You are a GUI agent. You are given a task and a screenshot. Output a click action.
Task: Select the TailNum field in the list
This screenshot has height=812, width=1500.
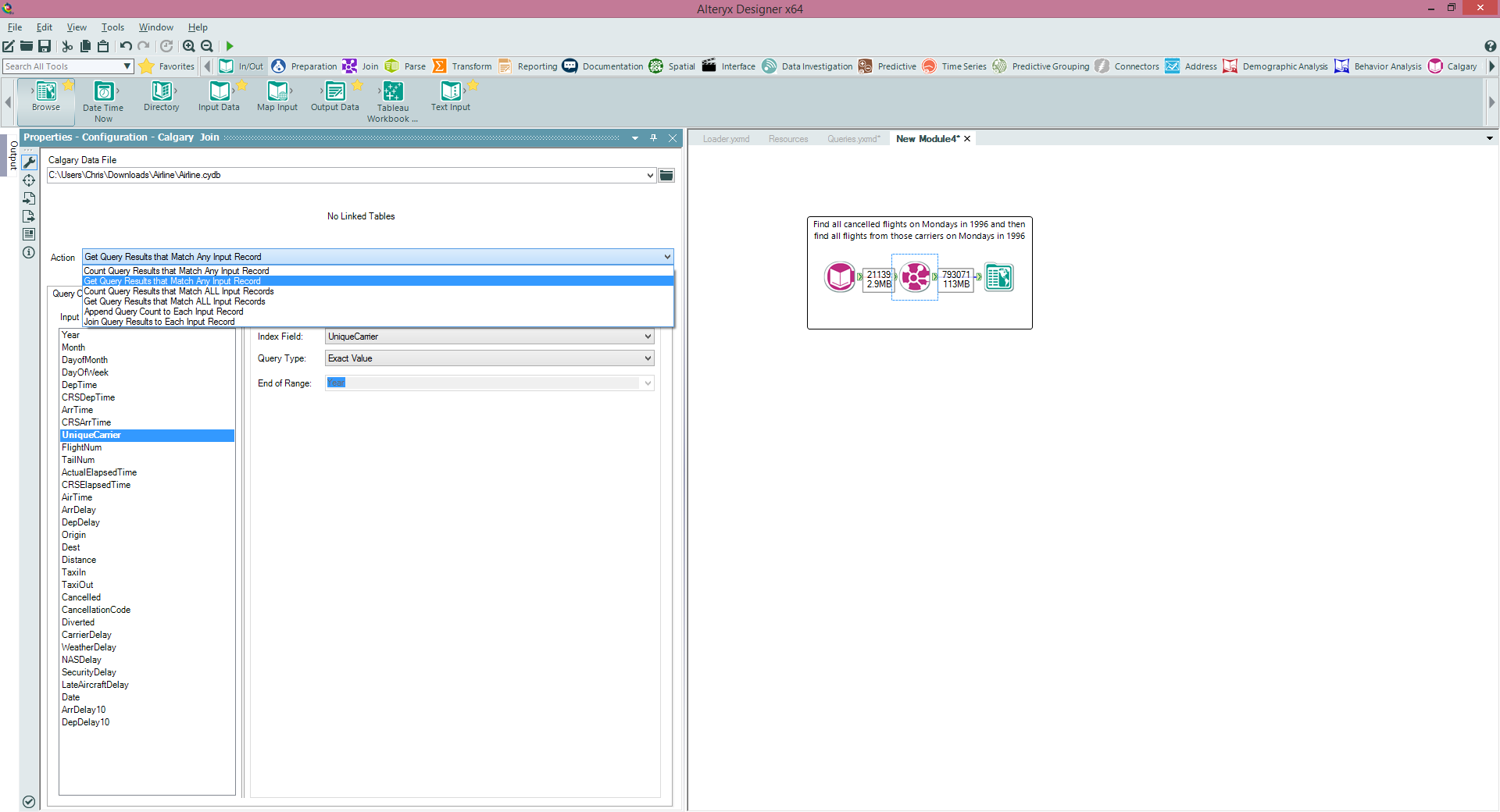[x=147, y=460]
